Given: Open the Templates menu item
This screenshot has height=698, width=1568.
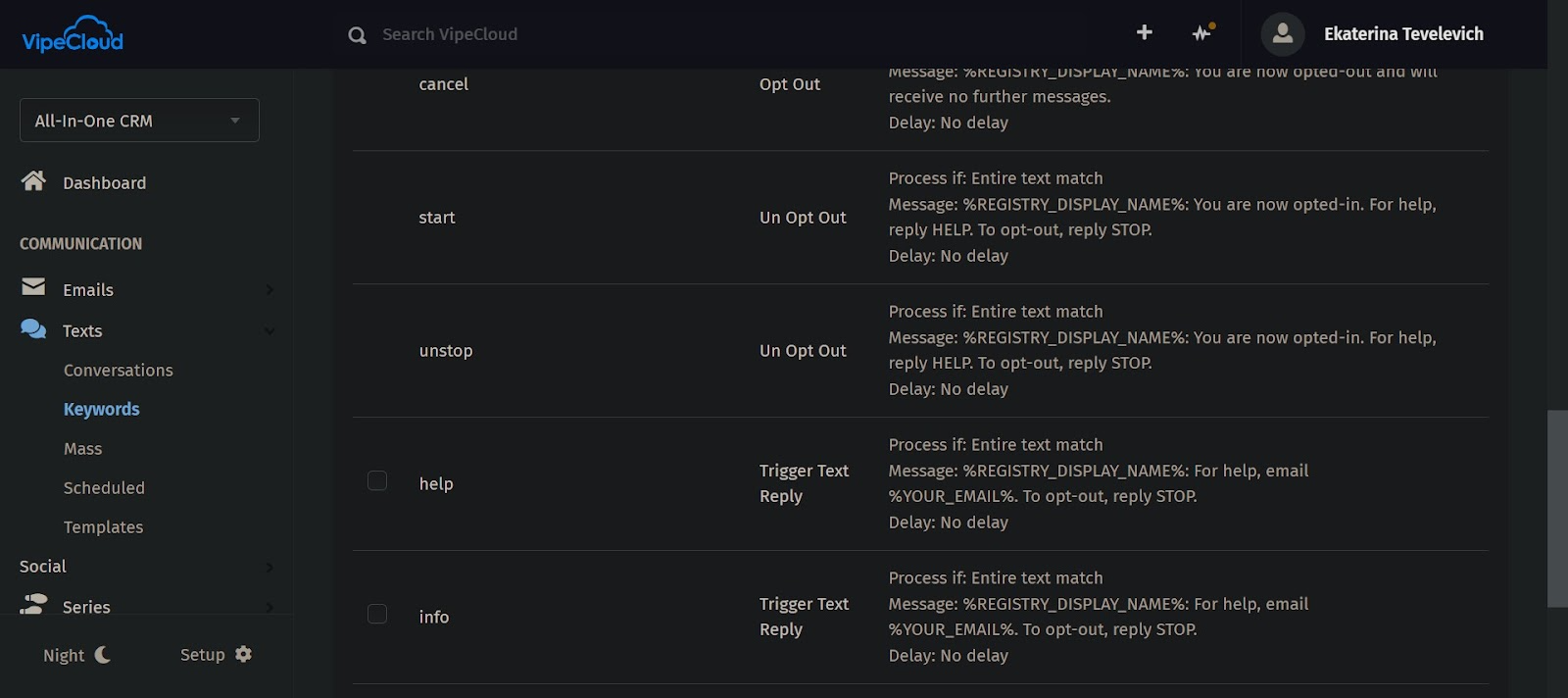Looking at the screenshot, I should coord(103,527).
